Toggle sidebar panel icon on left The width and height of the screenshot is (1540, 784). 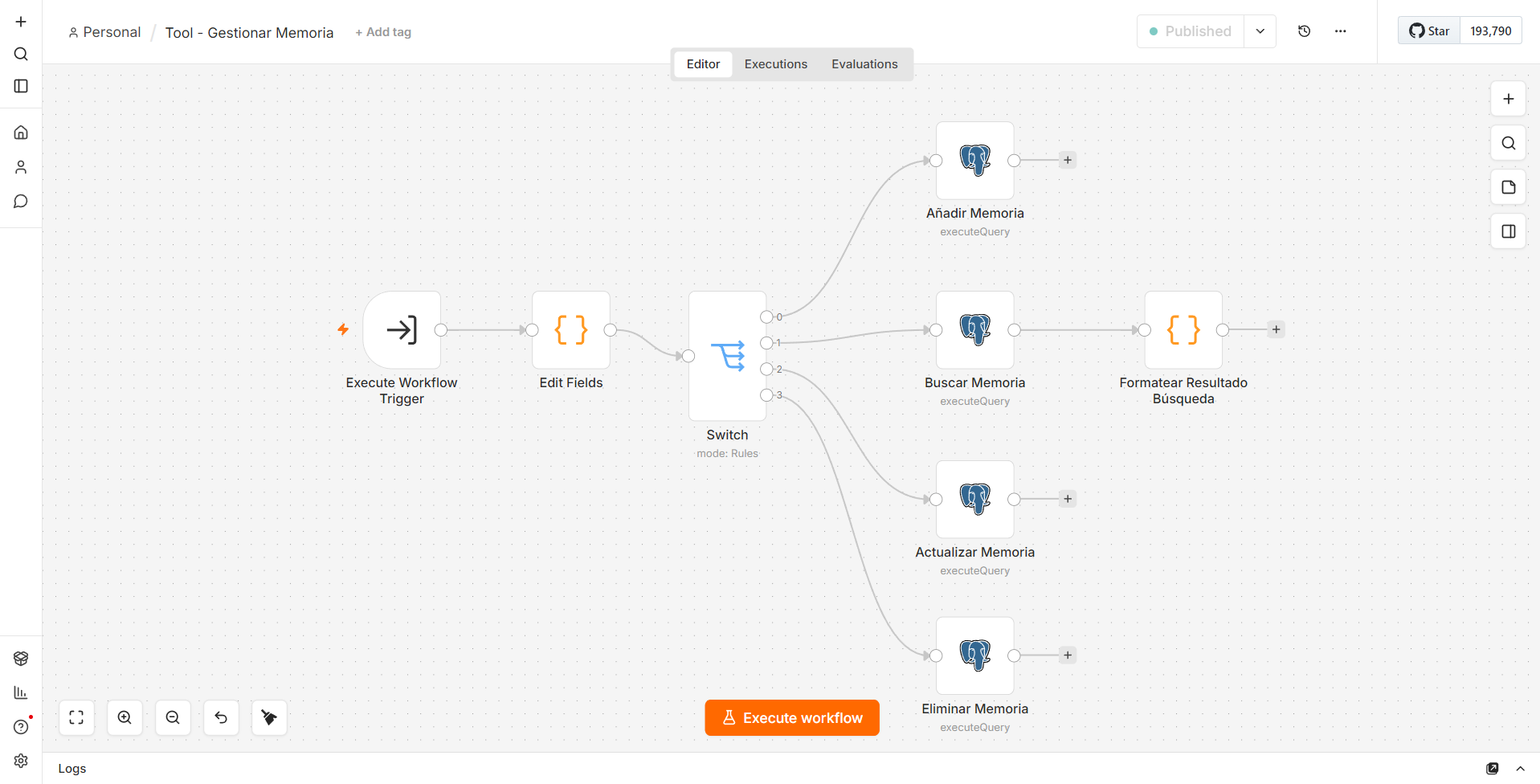tap(21, 86)
